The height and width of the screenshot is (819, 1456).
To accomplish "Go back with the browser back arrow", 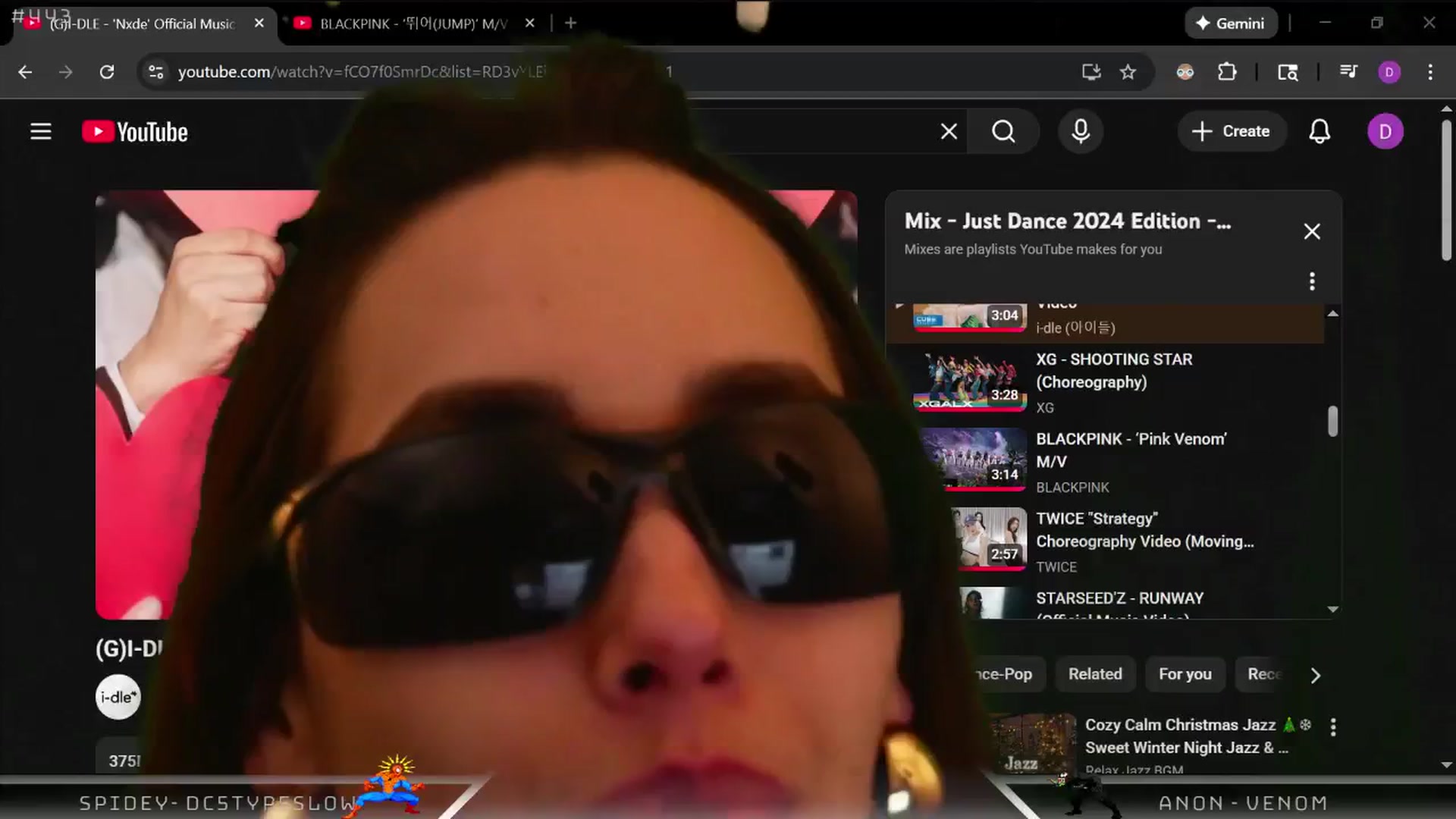I will [25, 72].
